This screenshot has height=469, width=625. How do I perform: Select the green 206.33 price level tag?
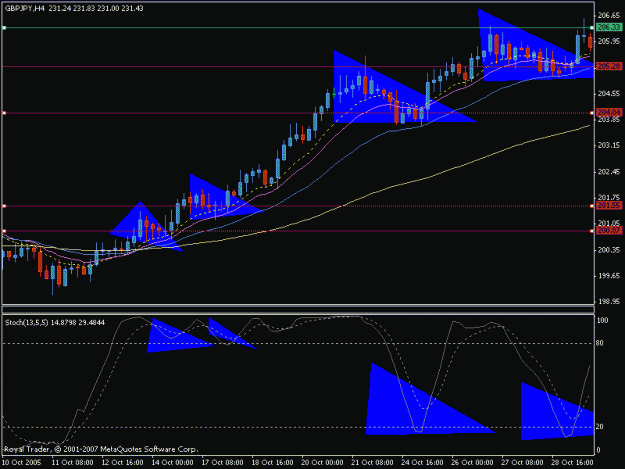click(x=609, y=27)
